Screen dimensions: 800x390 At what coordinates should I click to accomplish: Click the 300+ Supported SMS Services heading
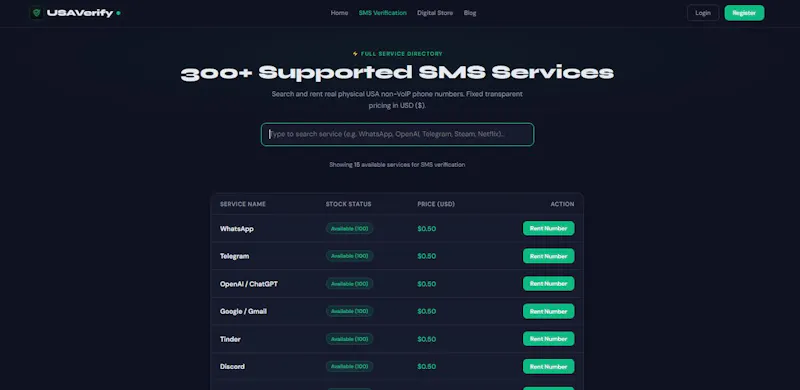397,73
